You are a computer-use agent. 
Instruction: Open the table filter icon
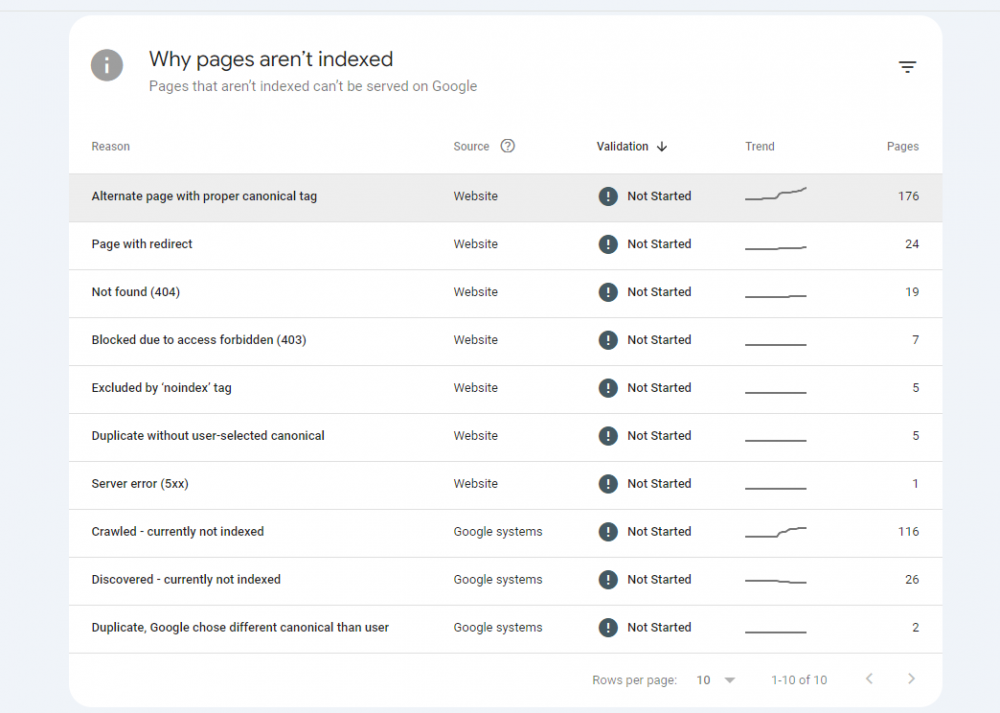point(907,67)
